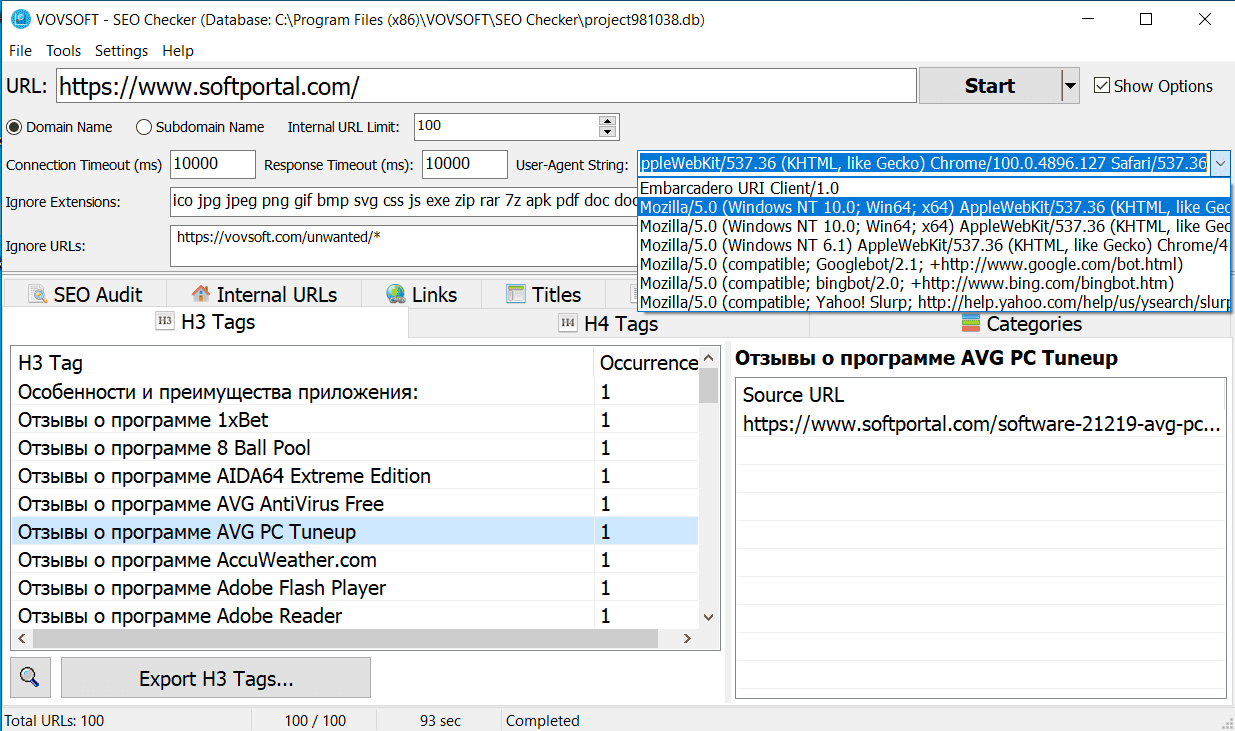Viewport: 1235px width, 731px height.
Task: Click the Internal URL Limit field
Action: pos(505,126)
